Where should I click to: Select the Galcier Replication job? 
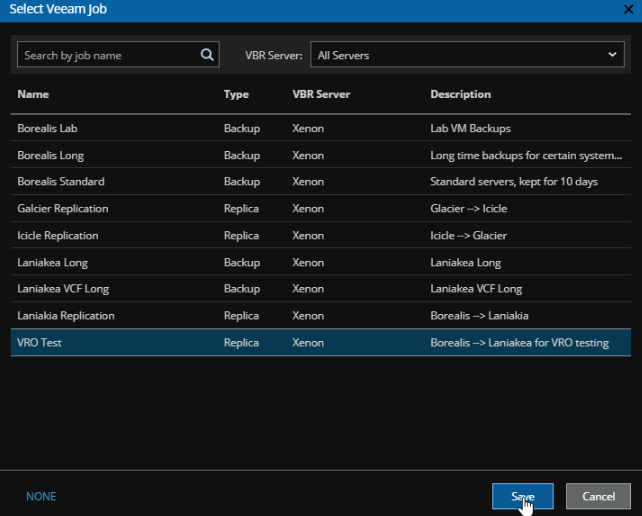pos(321,208)
